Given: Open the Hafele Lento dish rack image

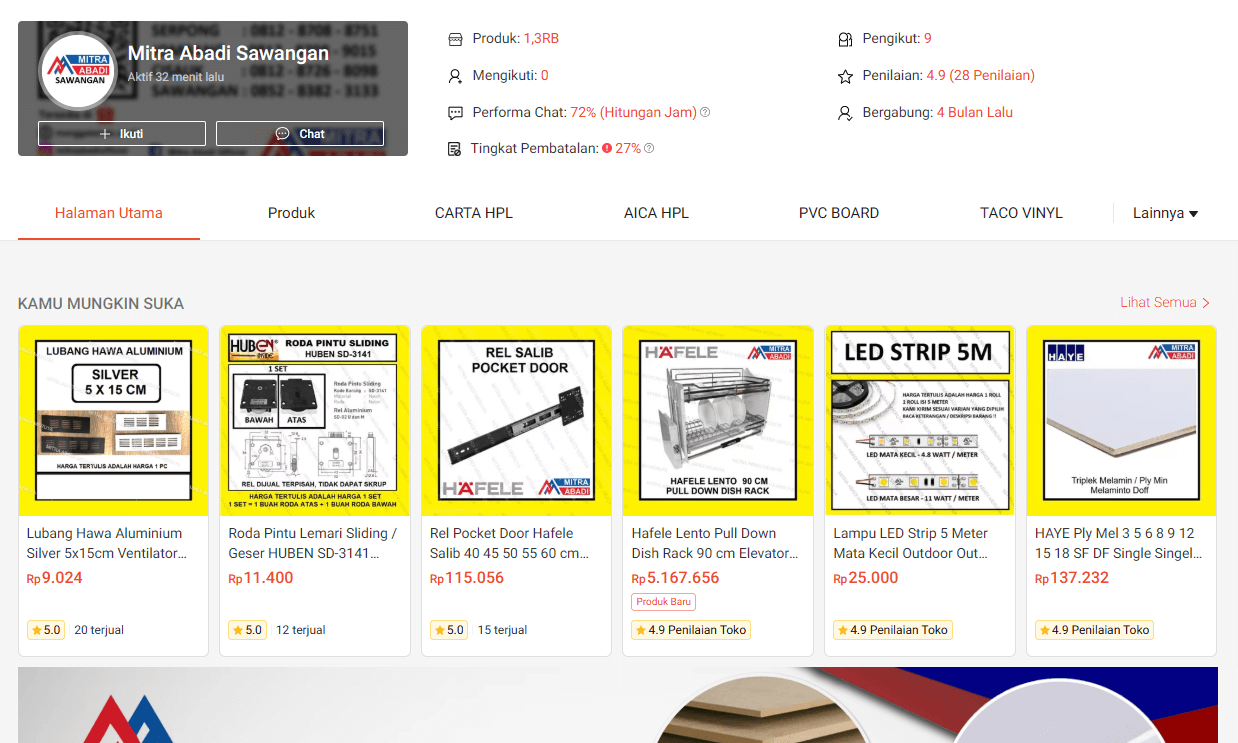Looking at the screenshot, I should pos(718,421).
